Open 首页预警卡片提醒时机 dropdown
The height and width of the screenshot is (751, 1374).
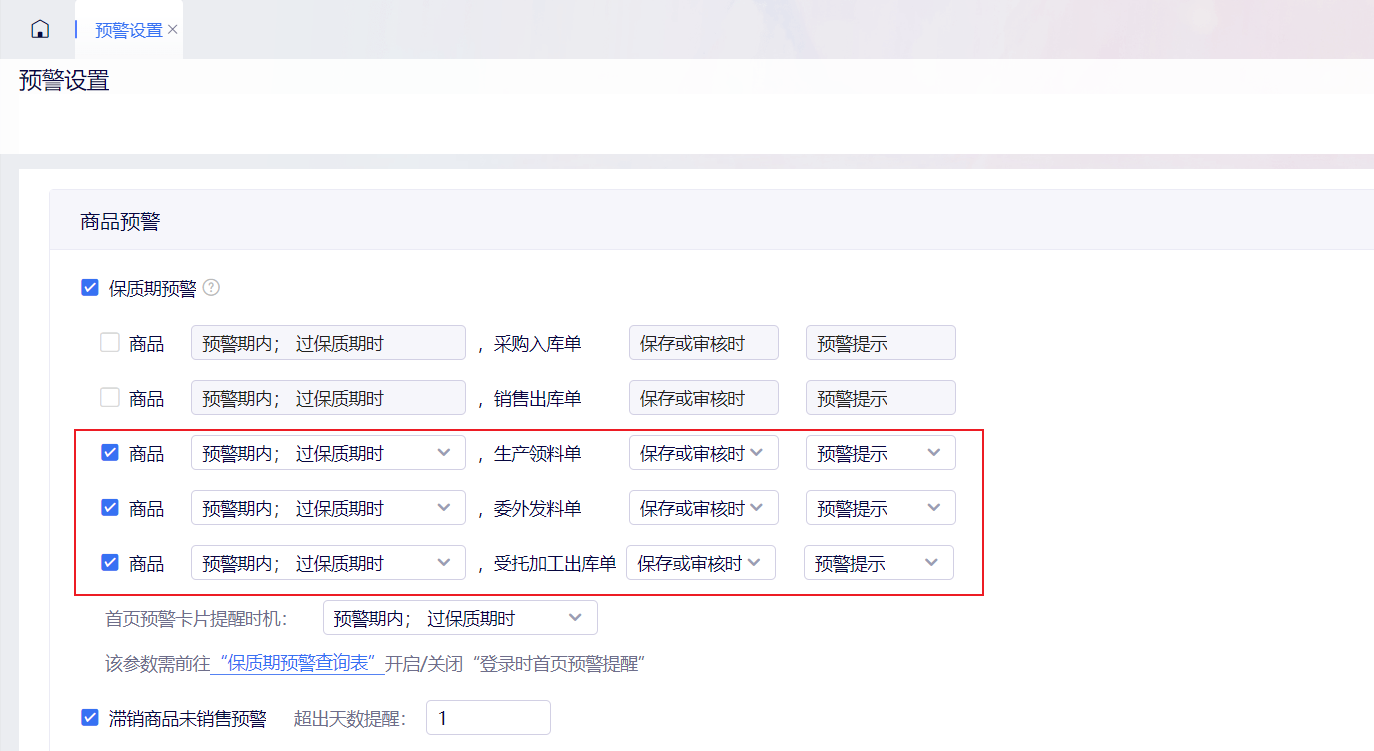tap(460, 618)
